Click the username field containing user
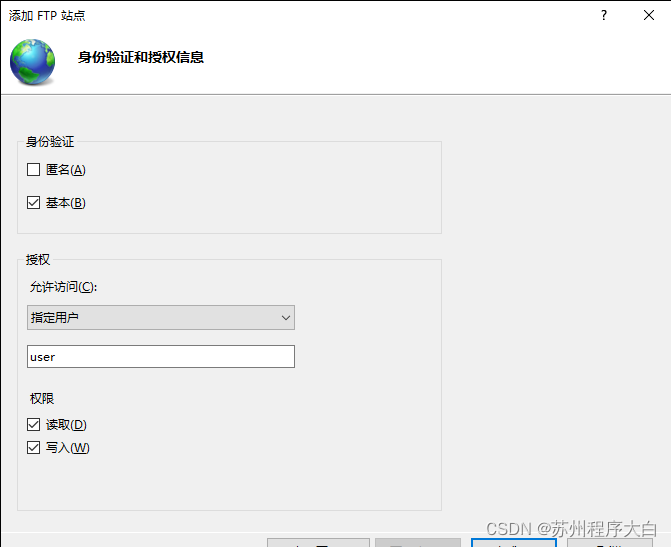 (x=161, y=357)
